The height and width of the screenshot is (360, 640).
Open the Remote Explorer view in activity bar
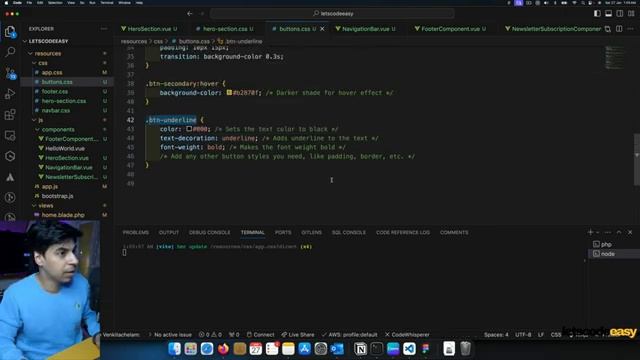click(10, 136)
